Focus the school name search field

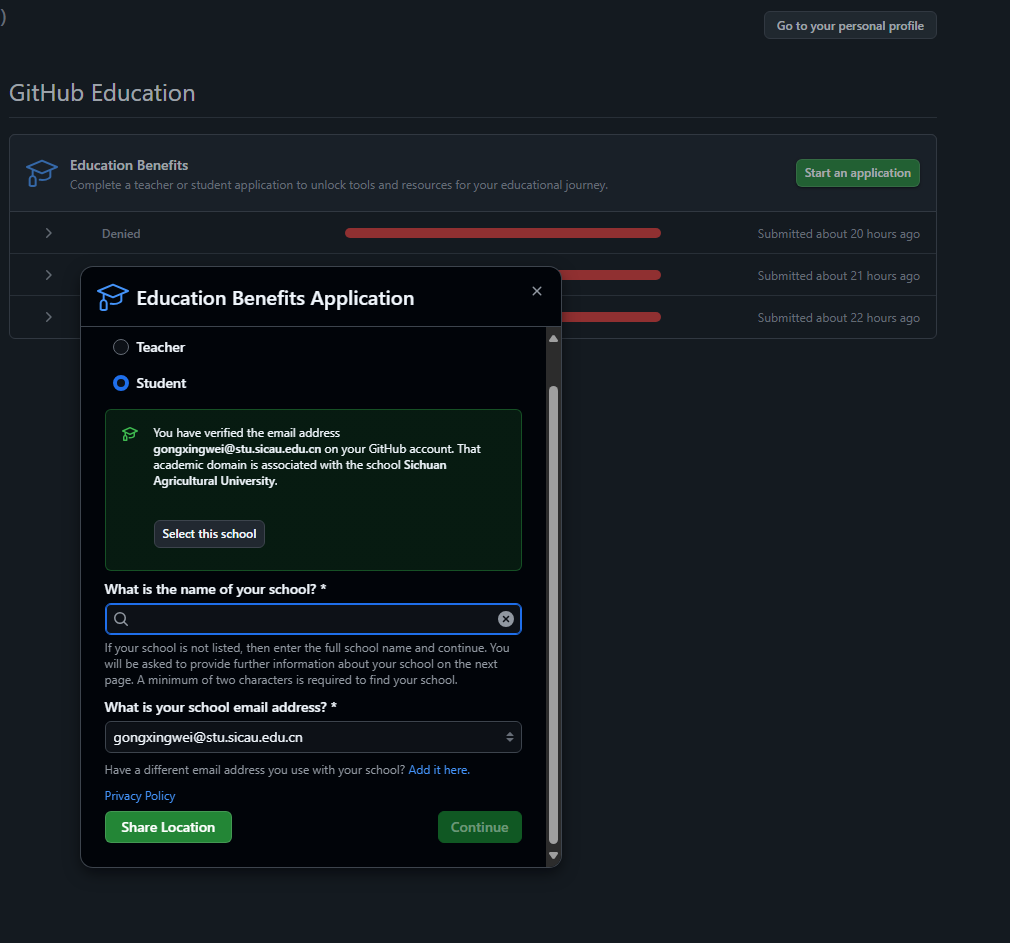(x=313, y=619)
